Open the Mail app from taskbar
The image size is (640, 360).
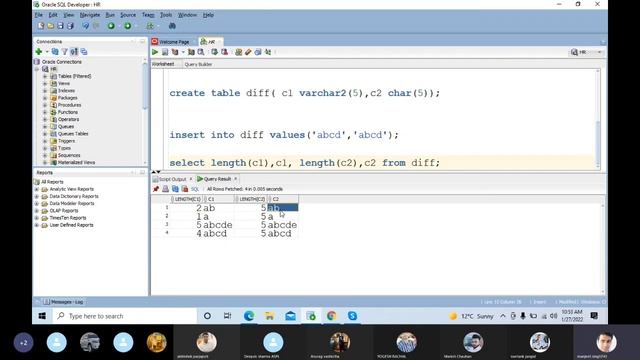291,316
